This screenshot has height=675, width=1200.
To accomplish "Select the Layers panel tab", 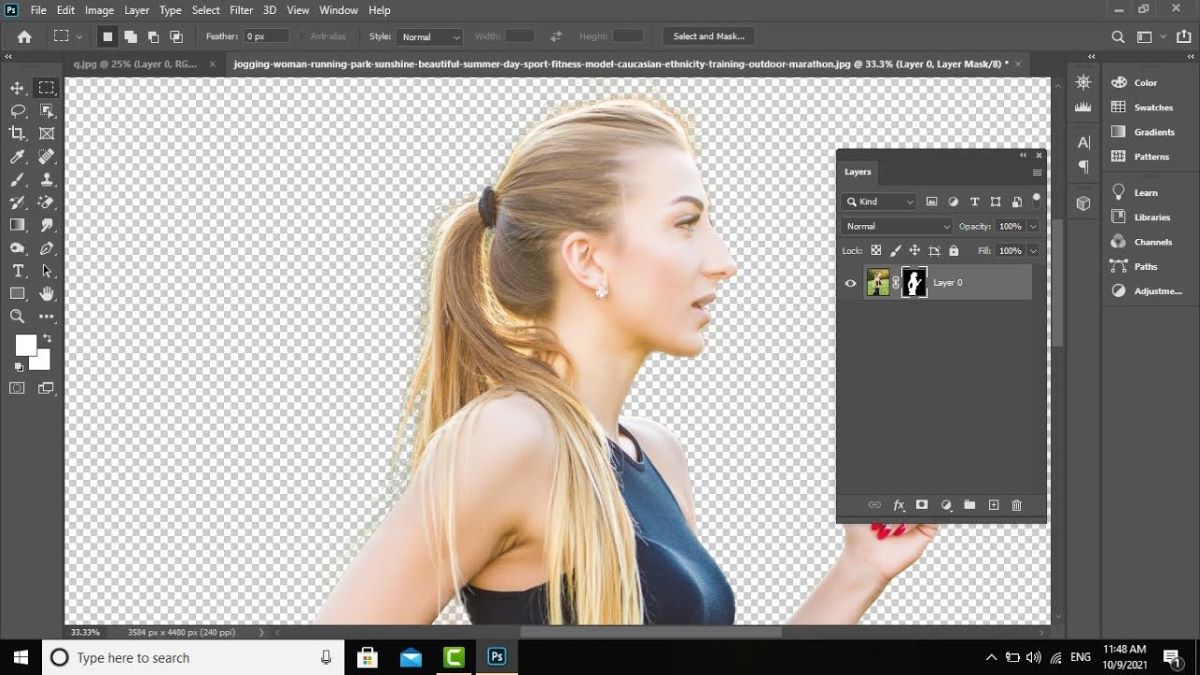I will (x=858, y=172).
